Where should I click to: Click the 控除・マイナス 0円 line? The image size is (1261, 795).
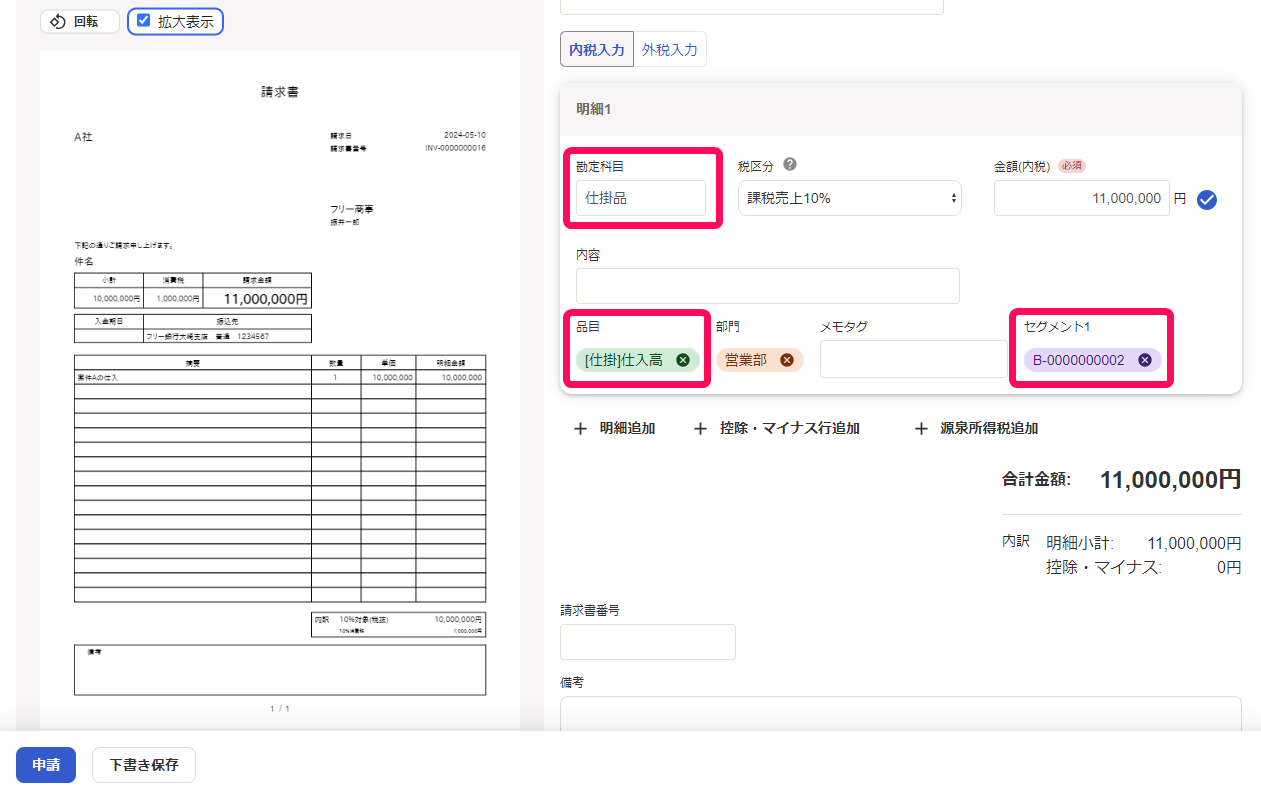(x=1143, y=567)
